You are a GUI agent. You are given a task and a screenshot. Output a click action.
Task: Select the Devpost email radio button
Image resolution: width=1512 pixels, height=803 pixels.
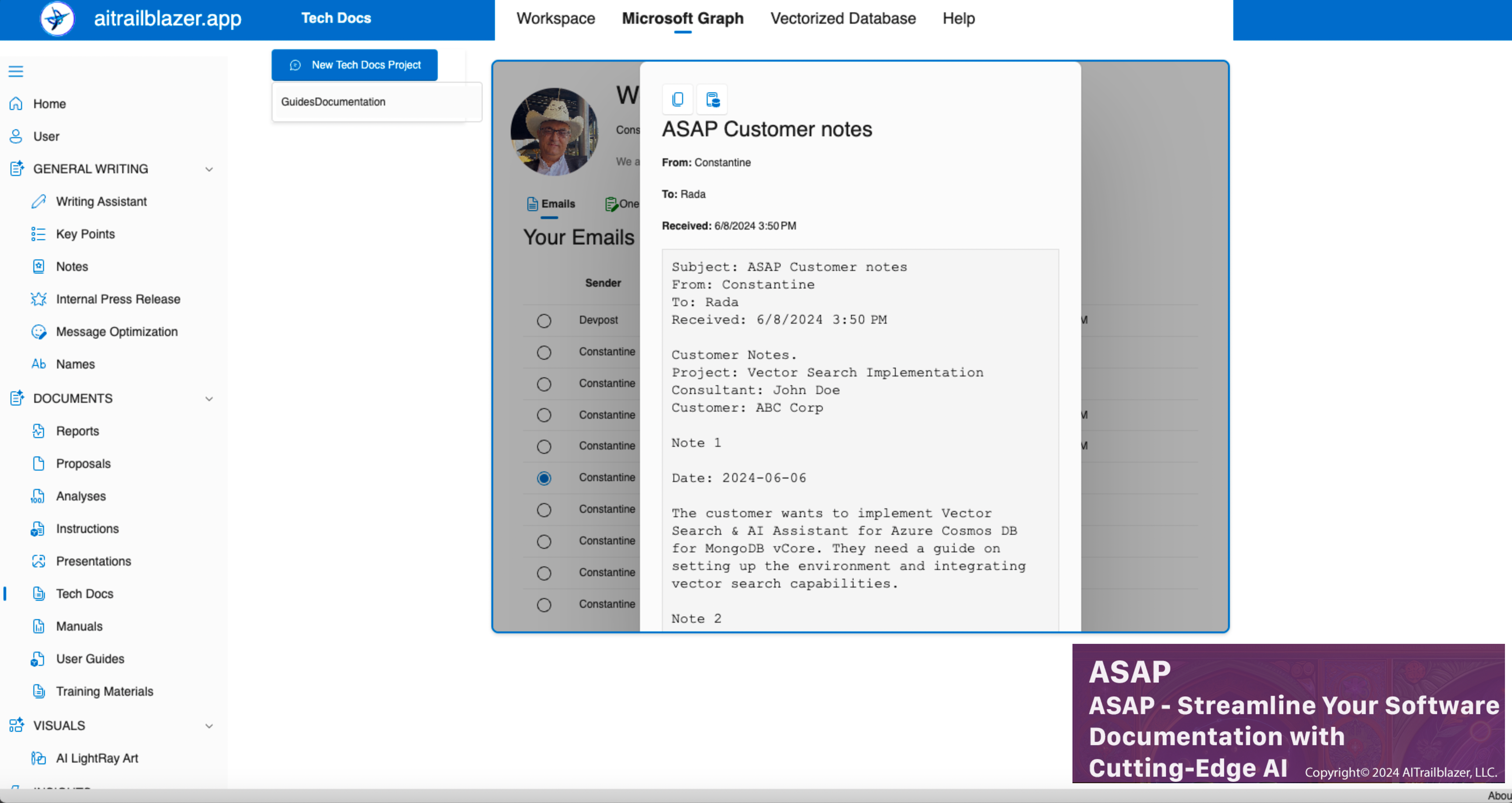click(544, 320)
